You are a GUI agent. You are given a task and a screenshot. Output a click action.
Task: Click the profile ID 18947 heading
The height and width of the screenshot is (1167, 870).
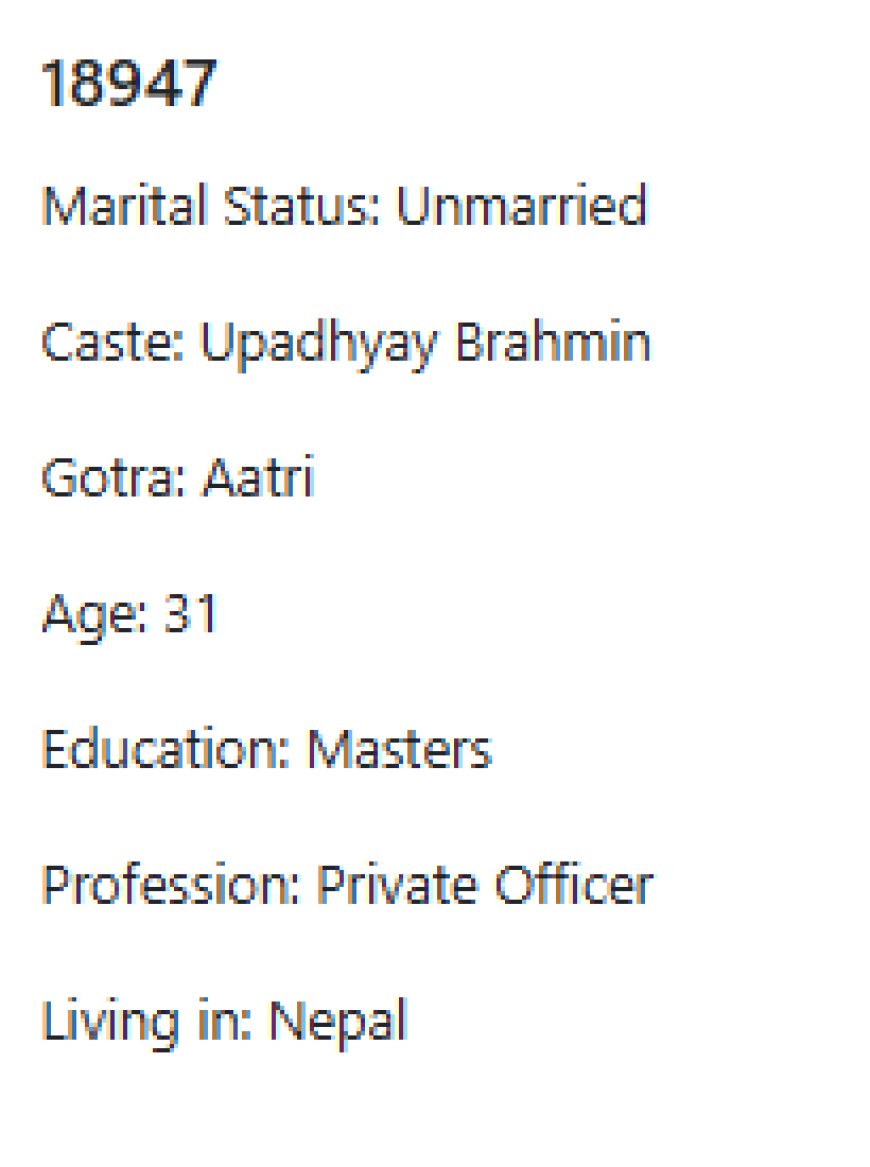(x=129, y=83)
